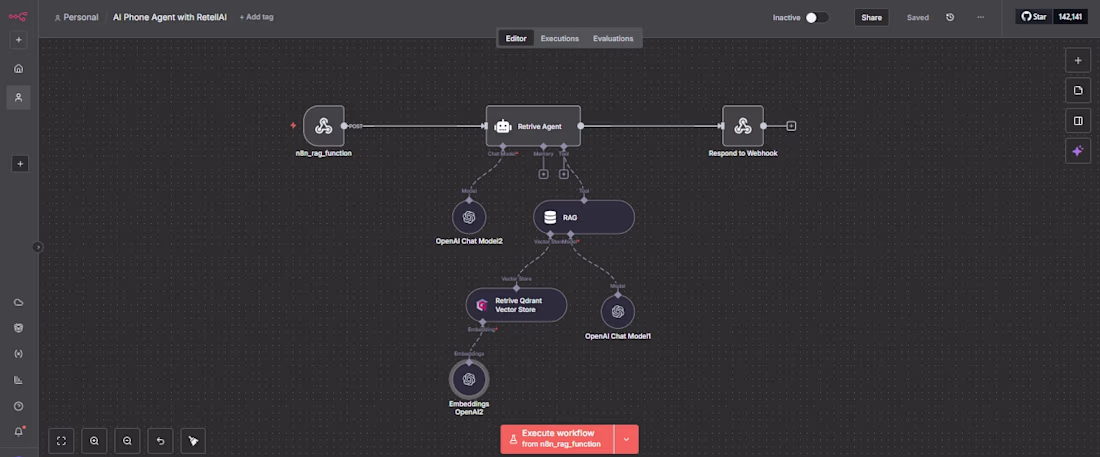Click the plus icon below the n8n logo
The width and height of the screenshot is (1100, 457).
coord(19,40)
